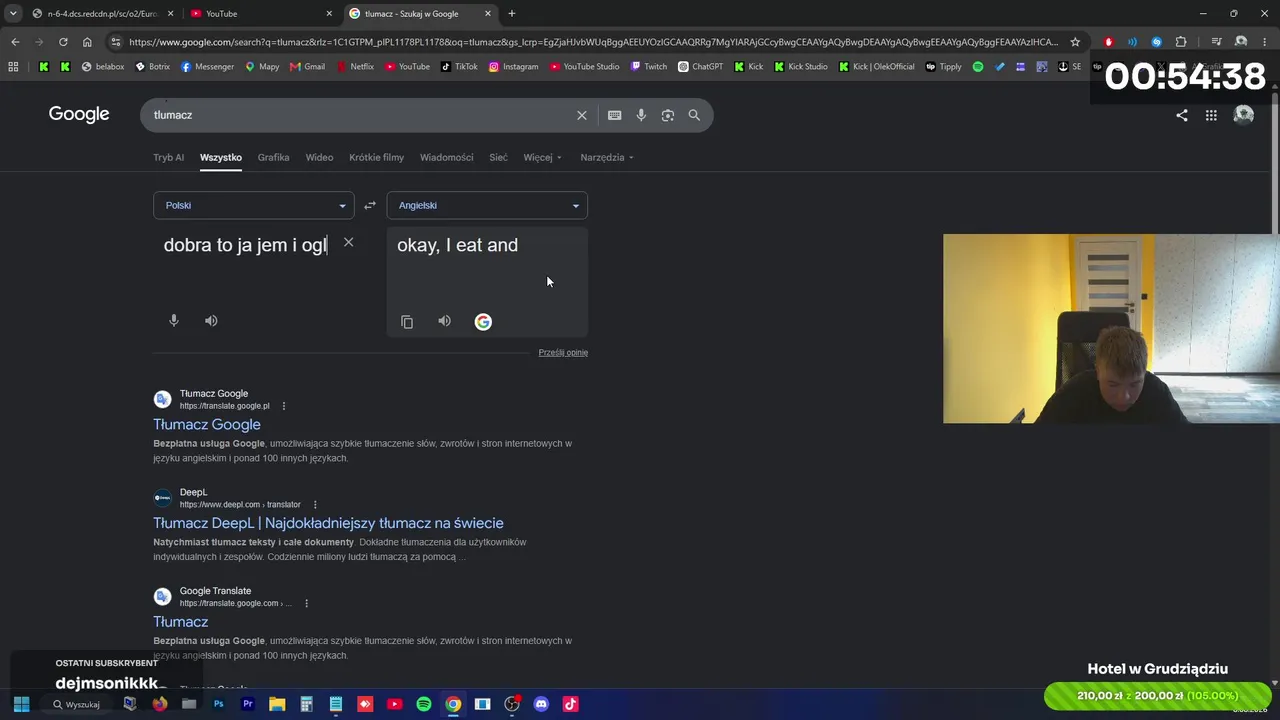Open the Windows Start menu
1280x720 pixels.
click(x=21, y=704)
